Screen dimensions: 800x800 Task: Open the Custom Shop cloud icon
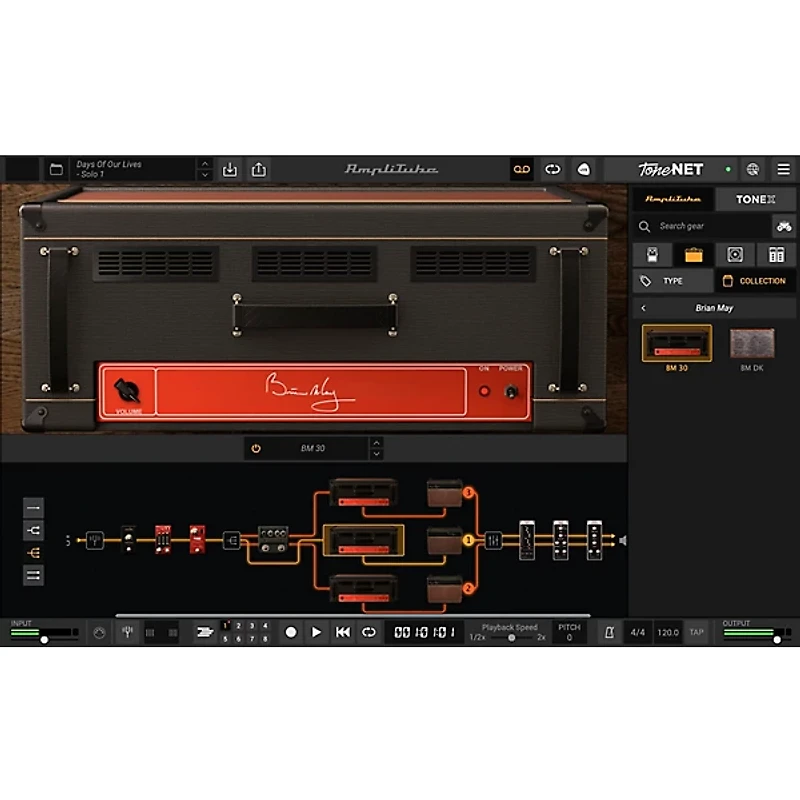[584, 169]
